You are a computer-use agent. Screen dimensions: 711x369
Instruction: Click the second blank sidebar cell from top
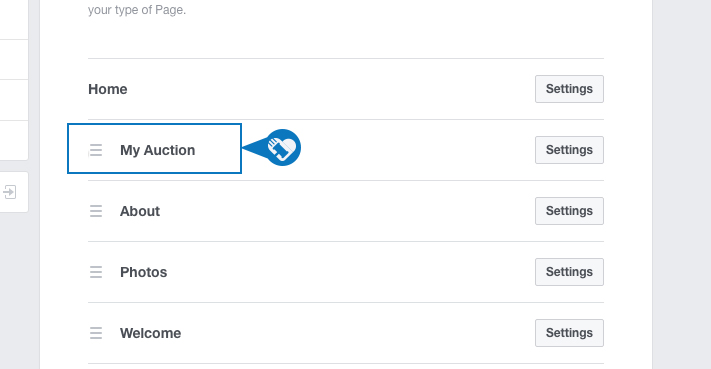pyautogui.click(x=14, y=59)
